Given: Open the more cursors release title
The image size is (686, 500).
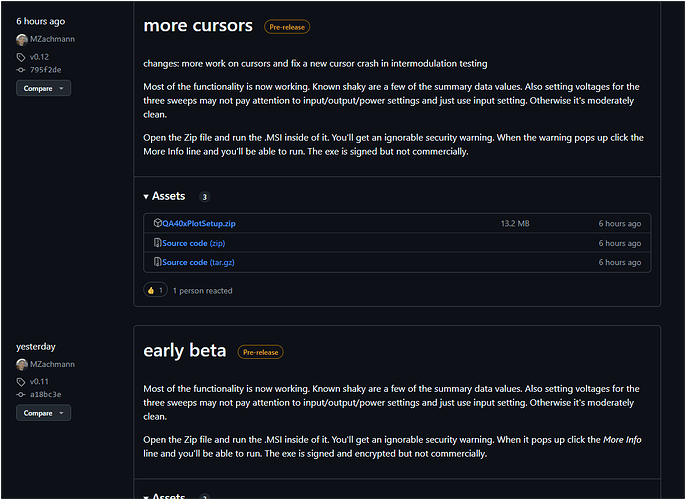Looking at the screenshot, I should [198, 26].
